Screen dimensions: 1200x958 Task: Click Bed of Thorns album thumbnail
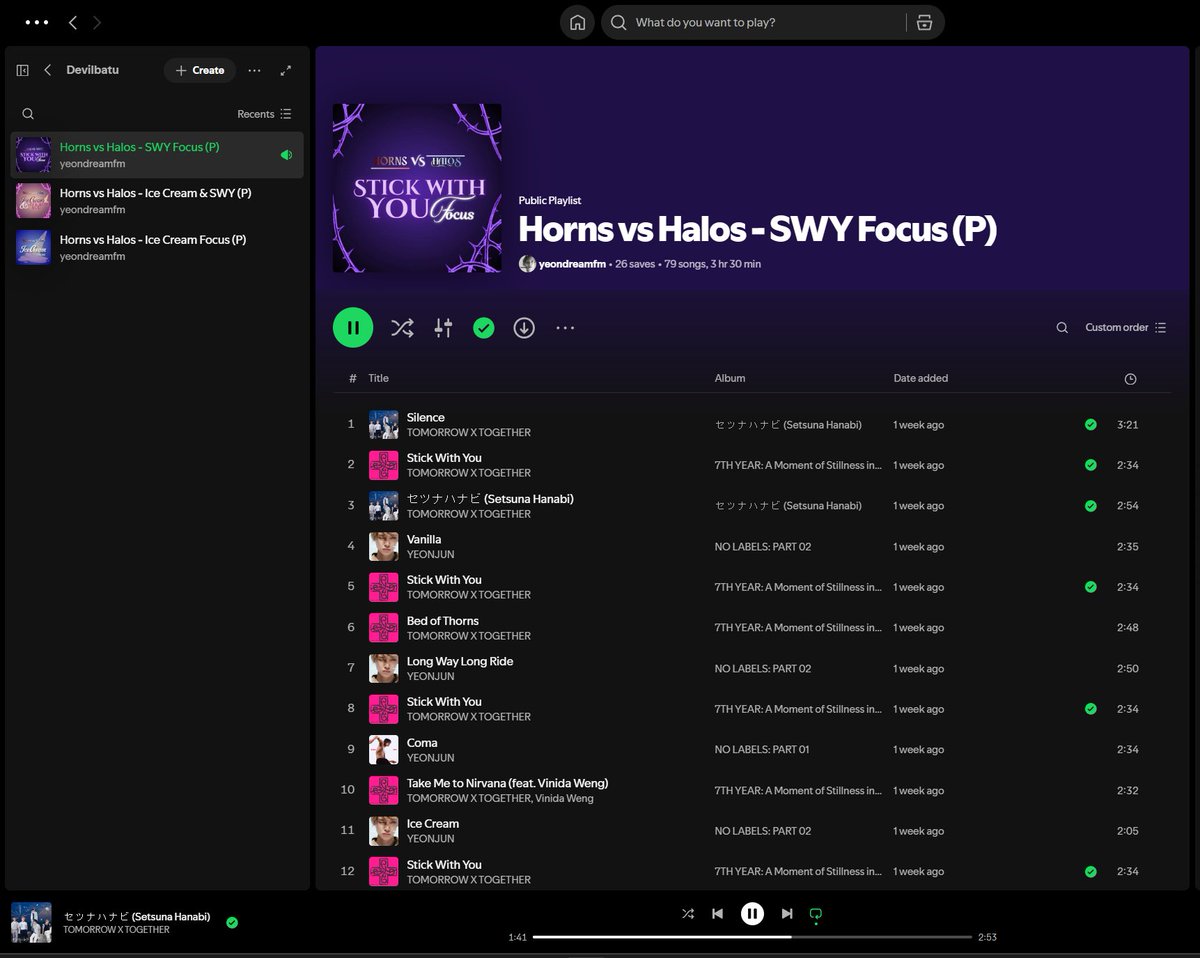384,628
